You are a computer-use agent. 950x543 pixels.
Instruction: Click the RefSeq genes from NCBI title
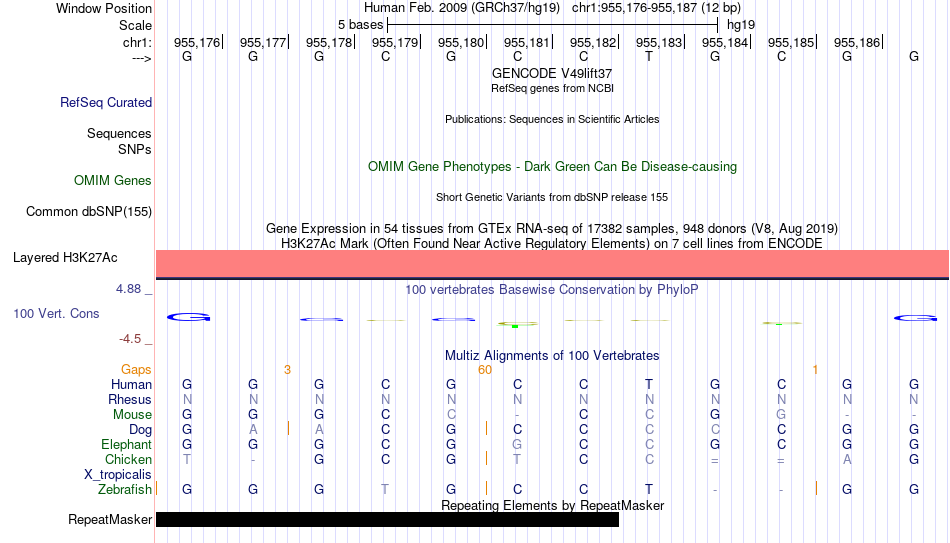coord(552,88)
